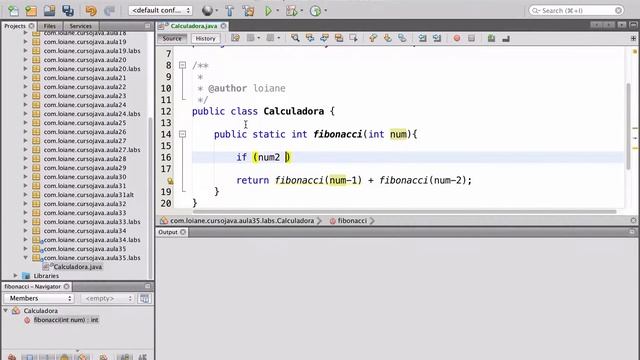Click the Undo arrow icon
The height and width of the screenshot is (360, 640).
point(91,11)
